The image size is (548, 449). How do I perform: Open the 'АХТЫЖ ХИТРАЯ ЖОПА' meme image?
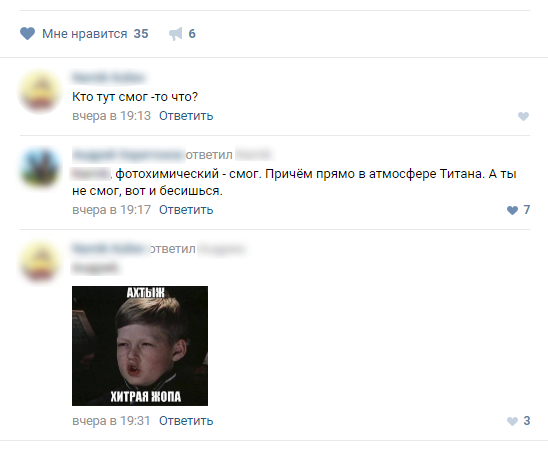140,346
